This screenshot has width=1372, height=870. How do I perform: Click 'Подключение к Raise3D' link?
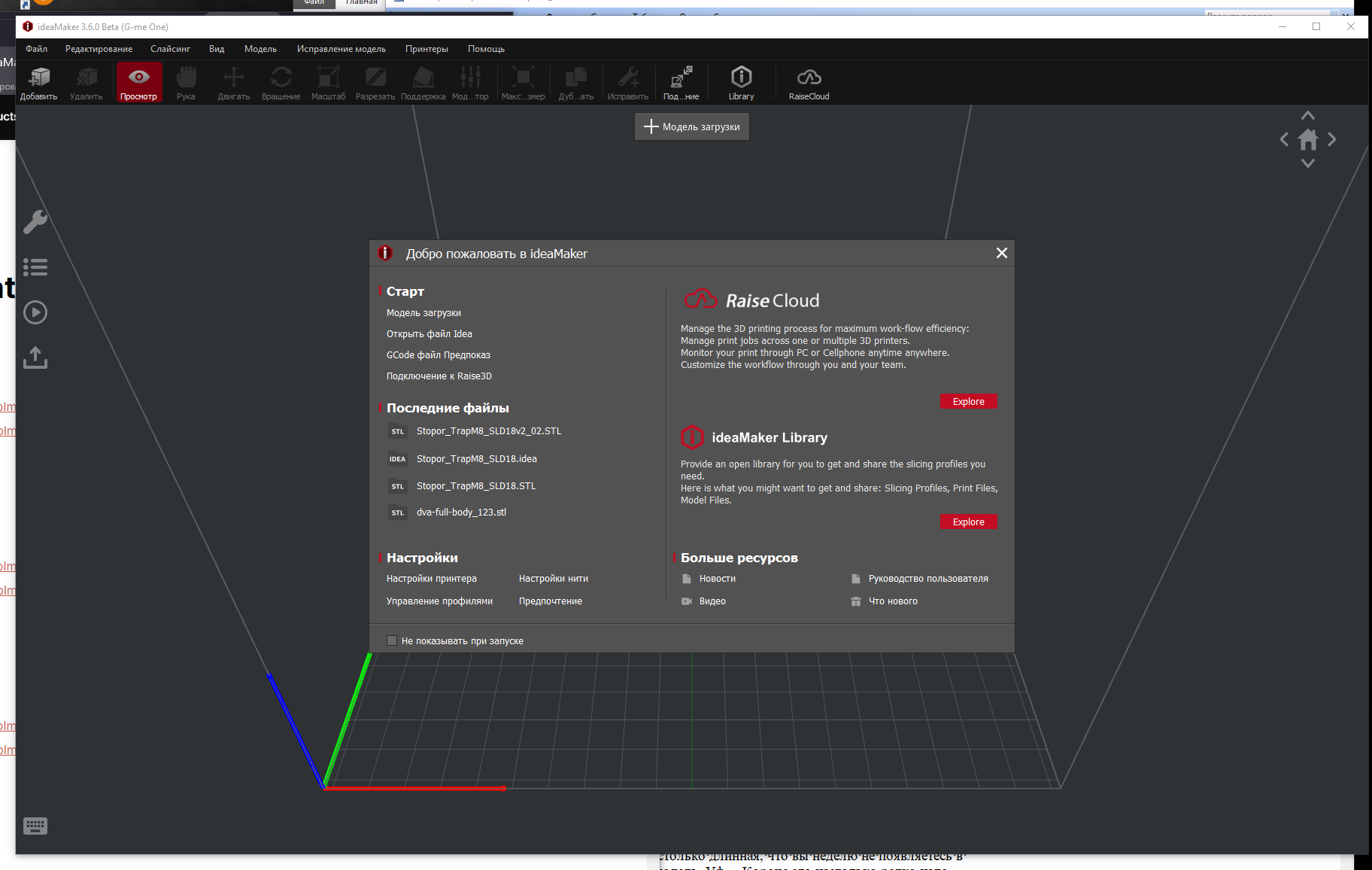pyautogui.click(x=439, y=376)
